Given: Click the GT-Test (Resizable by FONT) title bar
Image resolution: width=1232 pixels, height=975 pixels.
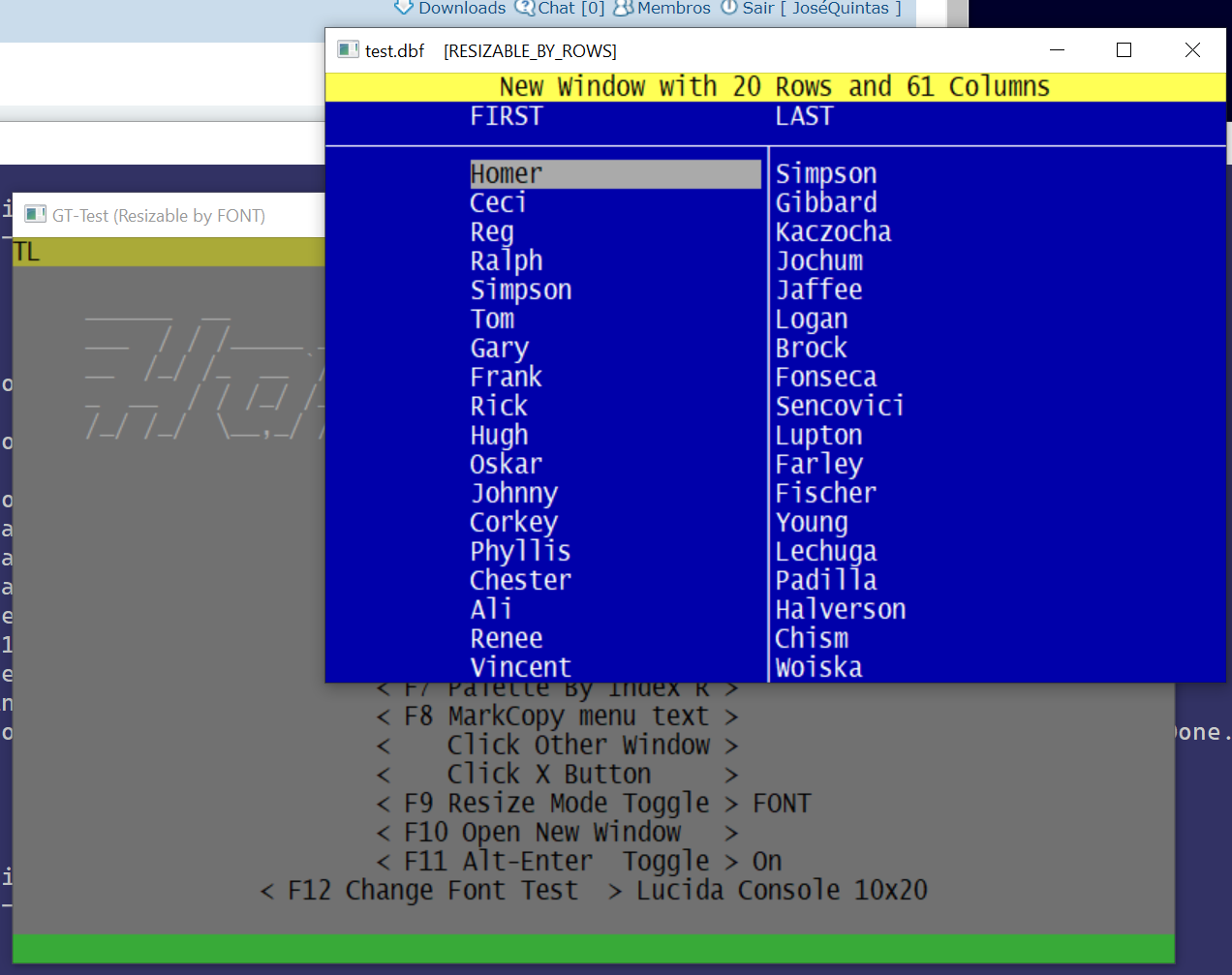Looking at the screenshot, I should coord(169,215).
